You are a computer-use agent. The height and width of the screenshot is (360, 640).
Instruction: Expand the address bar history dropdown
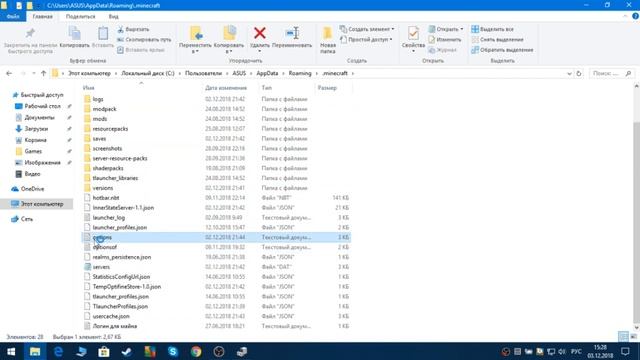(x=569, y=73)
